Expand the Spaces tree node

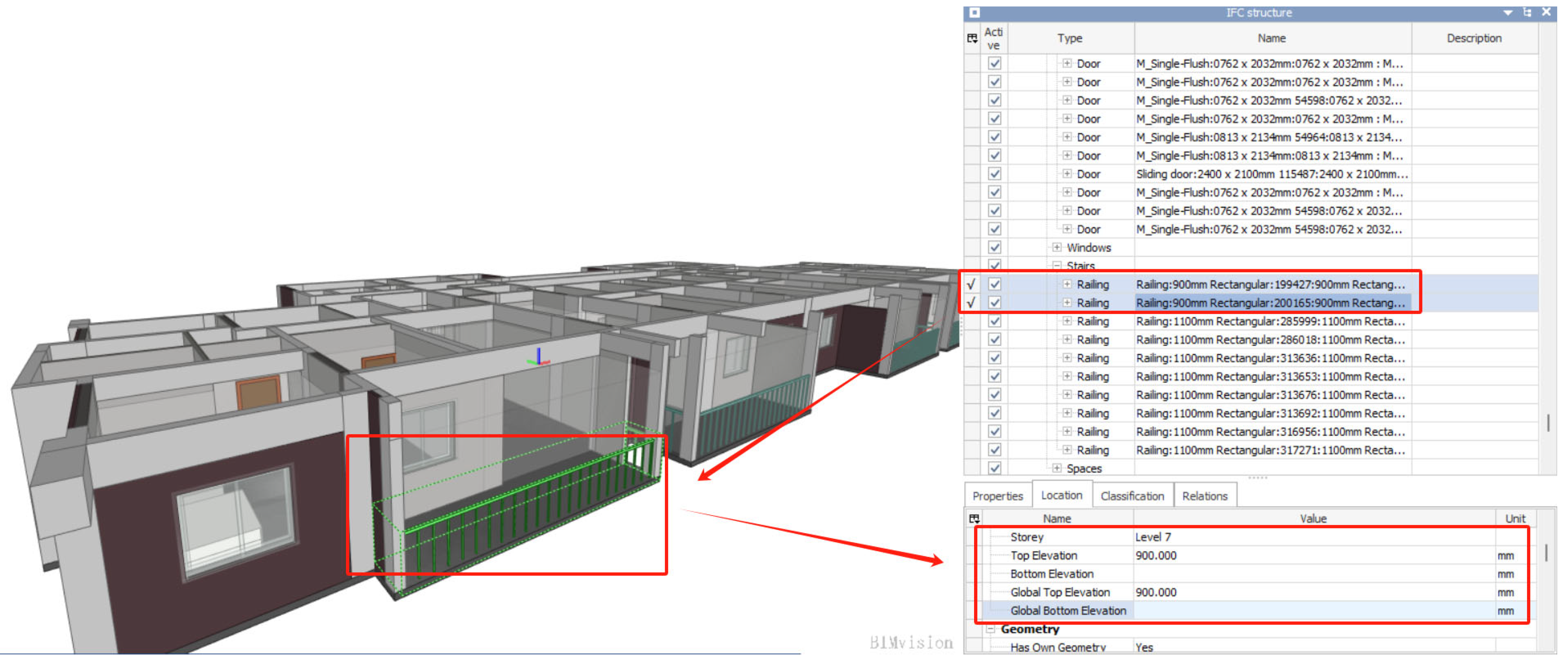[1057, 468]
